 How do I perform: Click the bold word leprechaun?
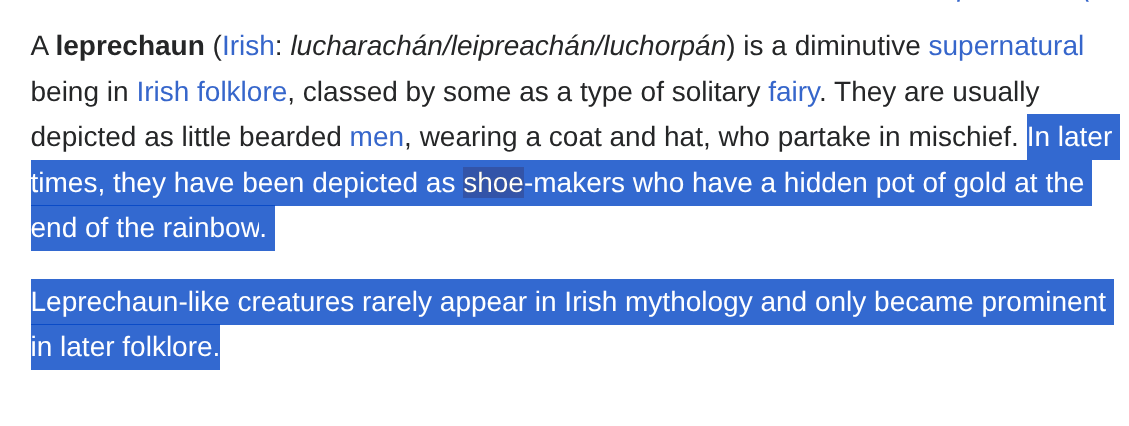(130, 46)
